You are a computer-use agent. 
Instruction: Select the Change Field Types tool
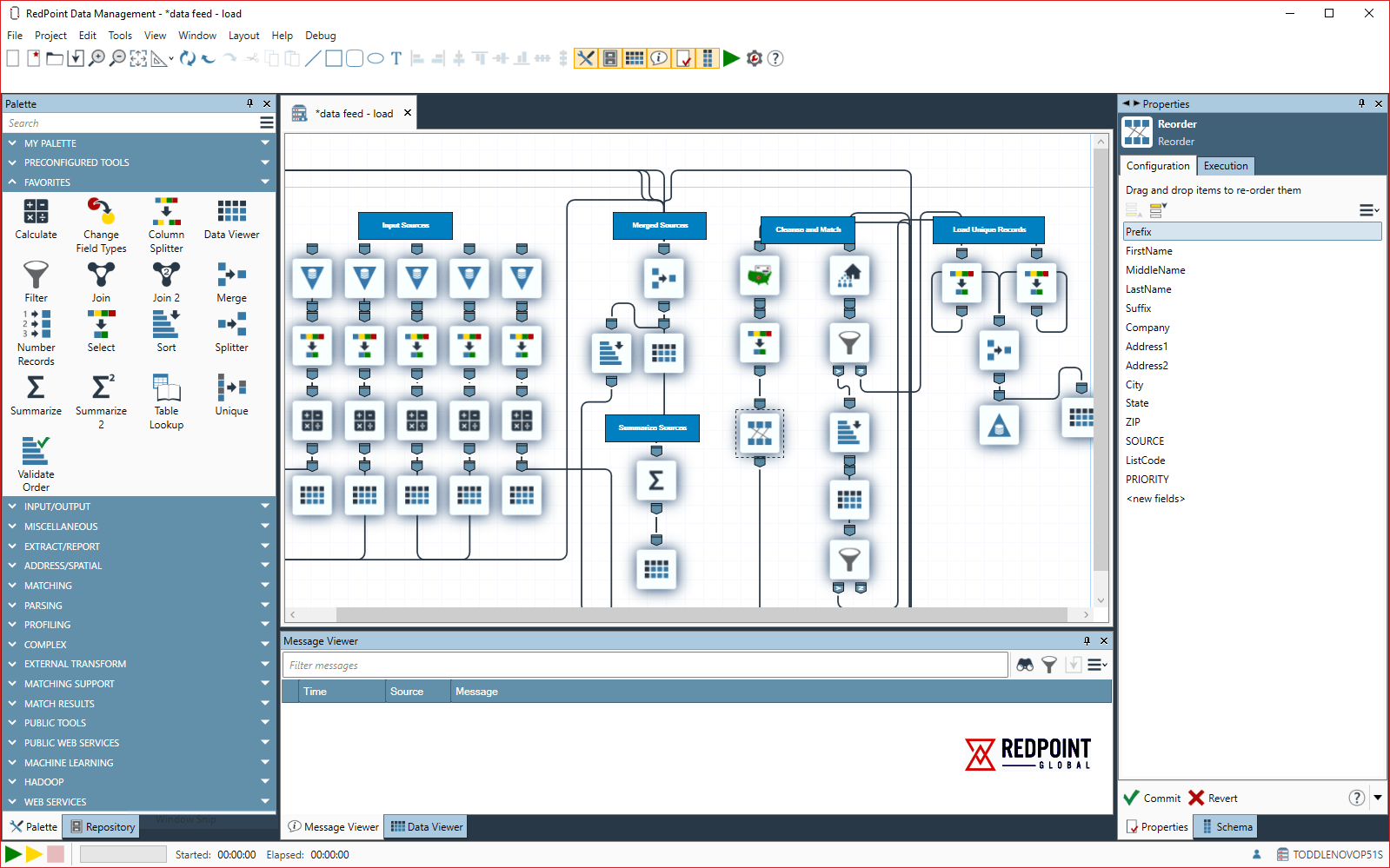click(x=101, y=225)
